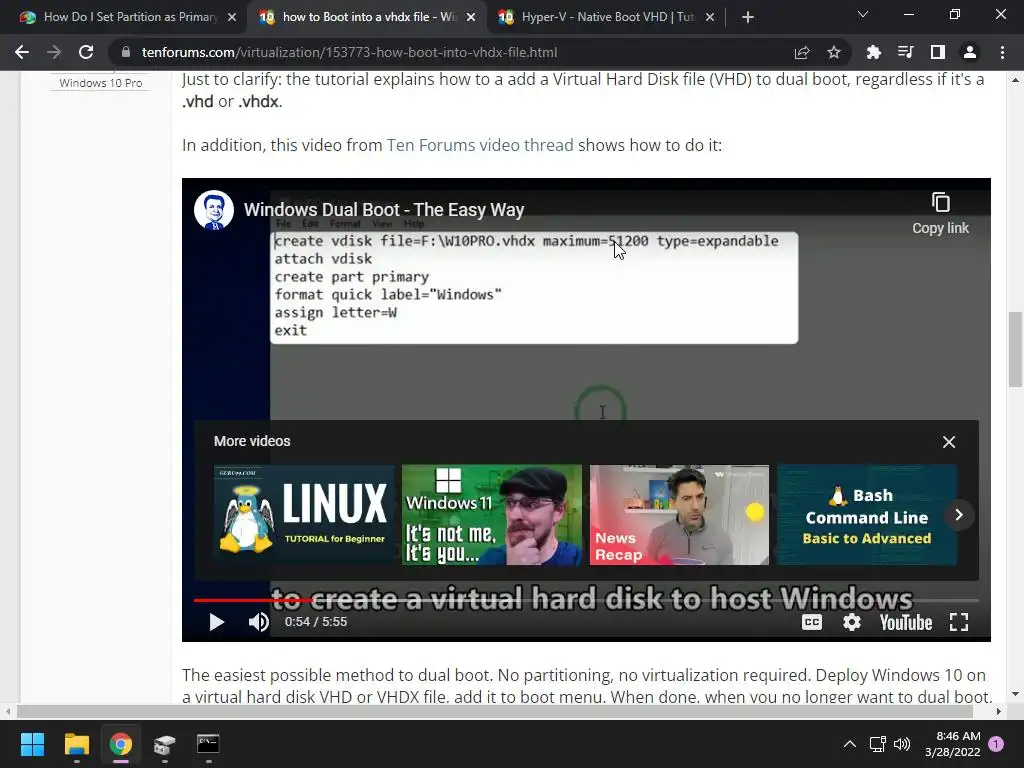Viewport: 1024px width, 768px height.
Task: Open the Linux Tutorial for Beginner video
Action: coord(304,515)
